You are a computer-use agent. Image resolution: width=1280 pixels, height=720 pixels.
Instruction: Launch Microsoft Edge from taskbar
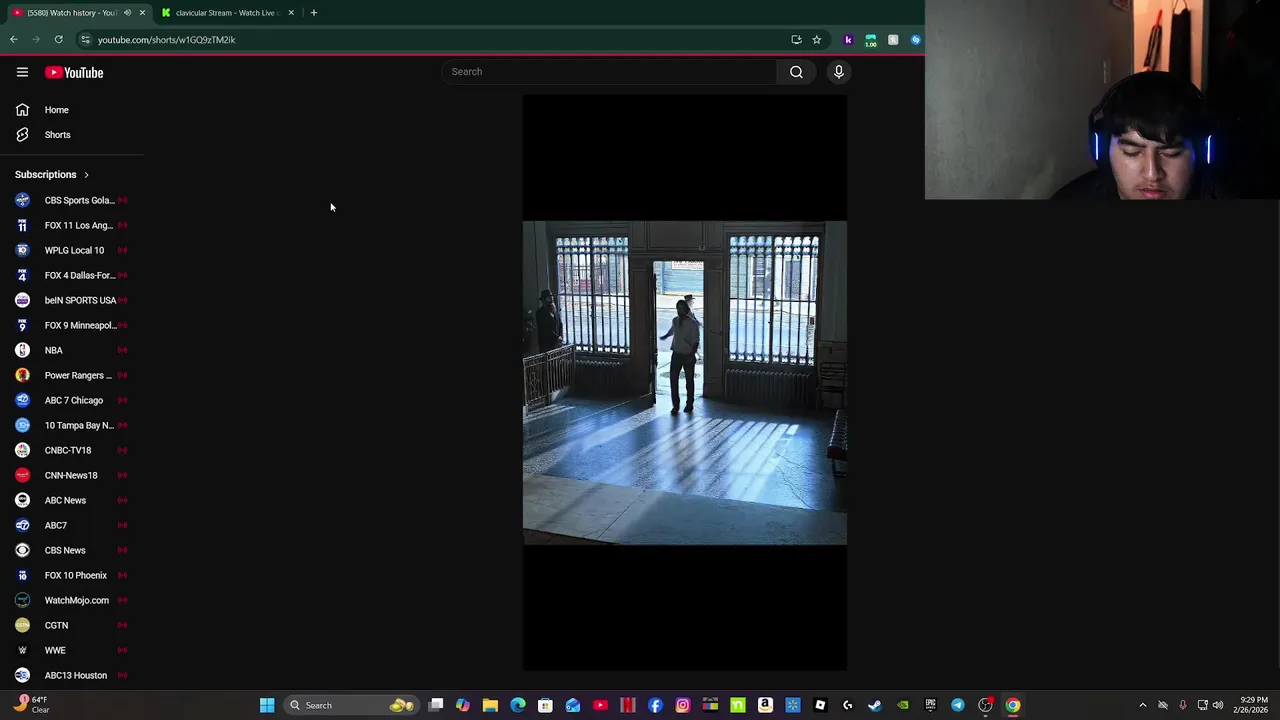518,705
